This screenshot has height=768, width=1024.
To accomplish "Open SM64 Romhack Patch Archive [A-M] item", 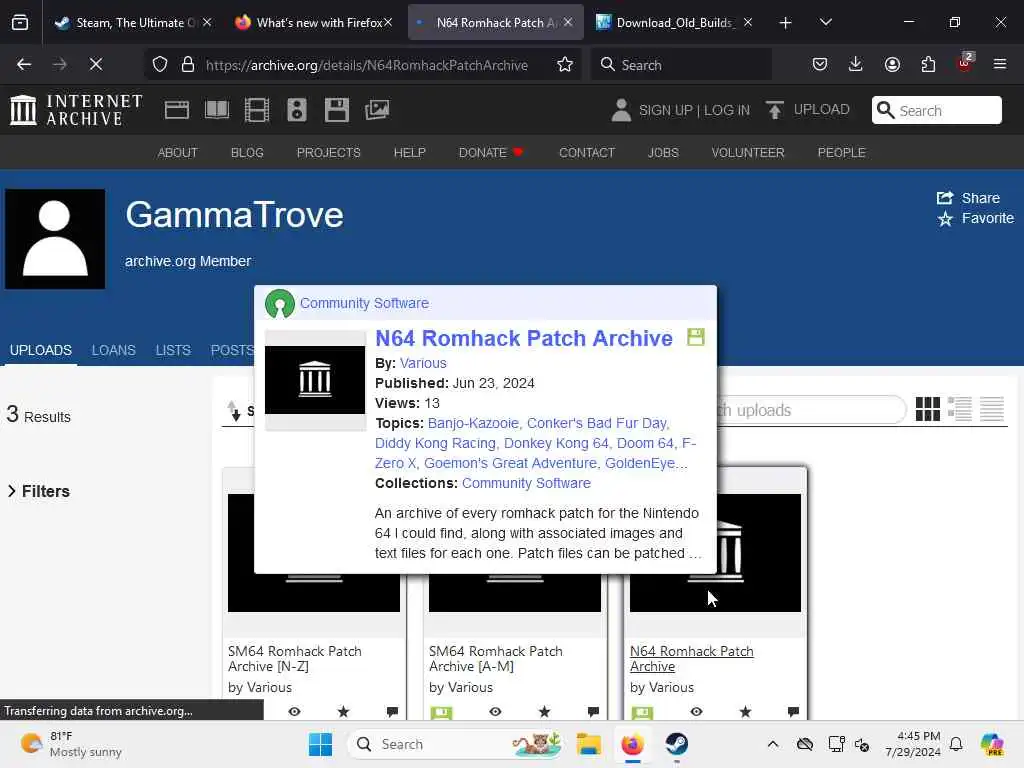I will tap(496, 659).
